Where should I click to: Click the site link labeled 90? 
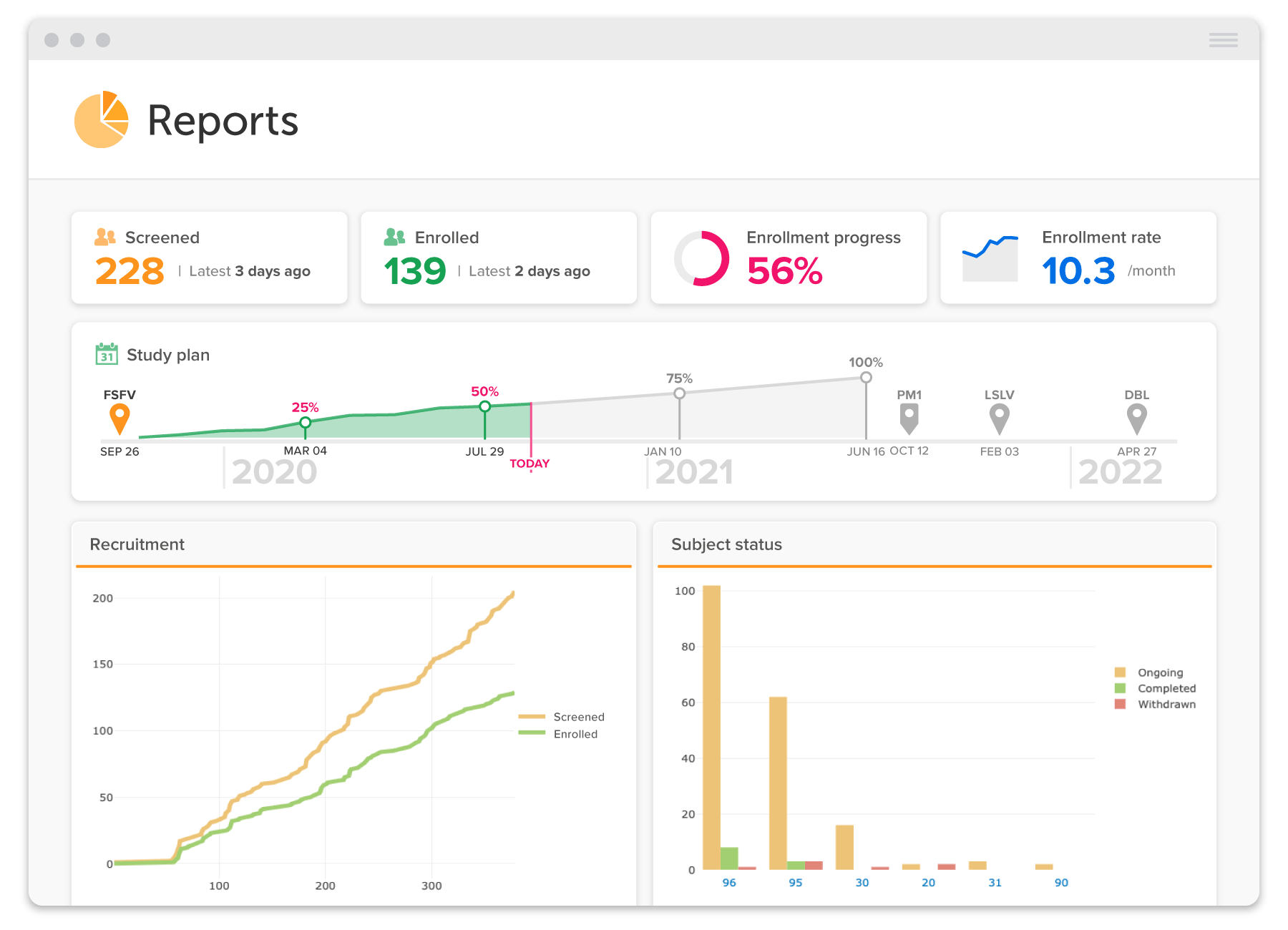coord(1061,882)
